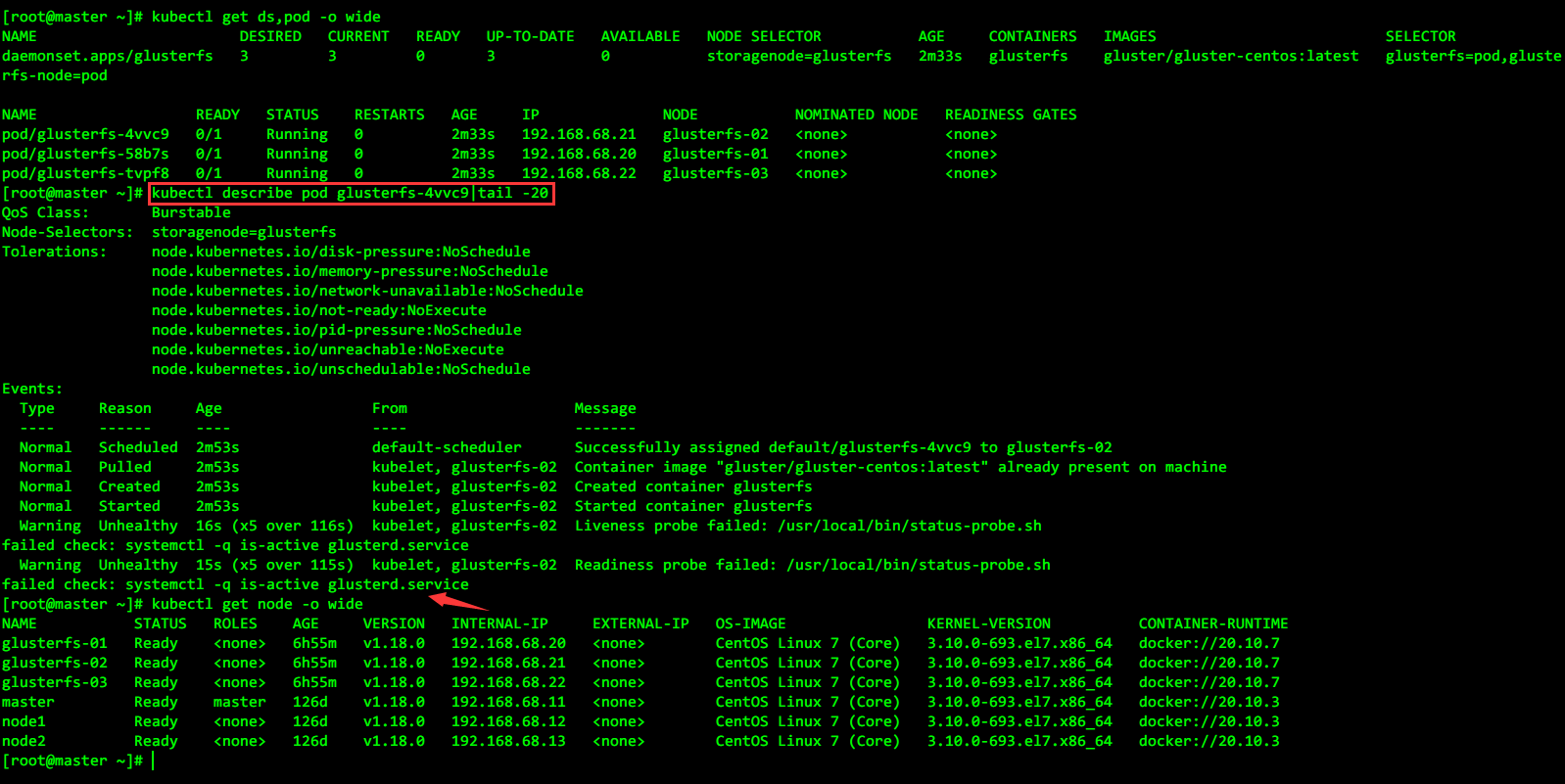Click the "16s (x5 over 116s)" event age
This screenshot has width=1565, height=784.
[274, 526]
